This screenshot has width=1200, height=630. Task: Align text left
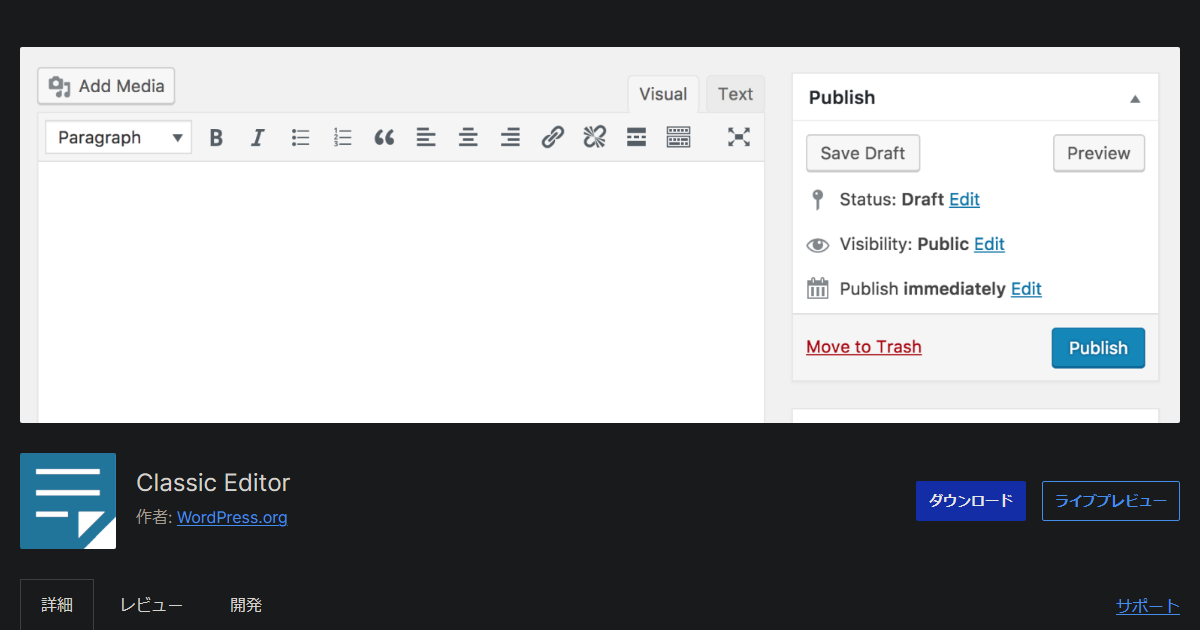point(426,138)
